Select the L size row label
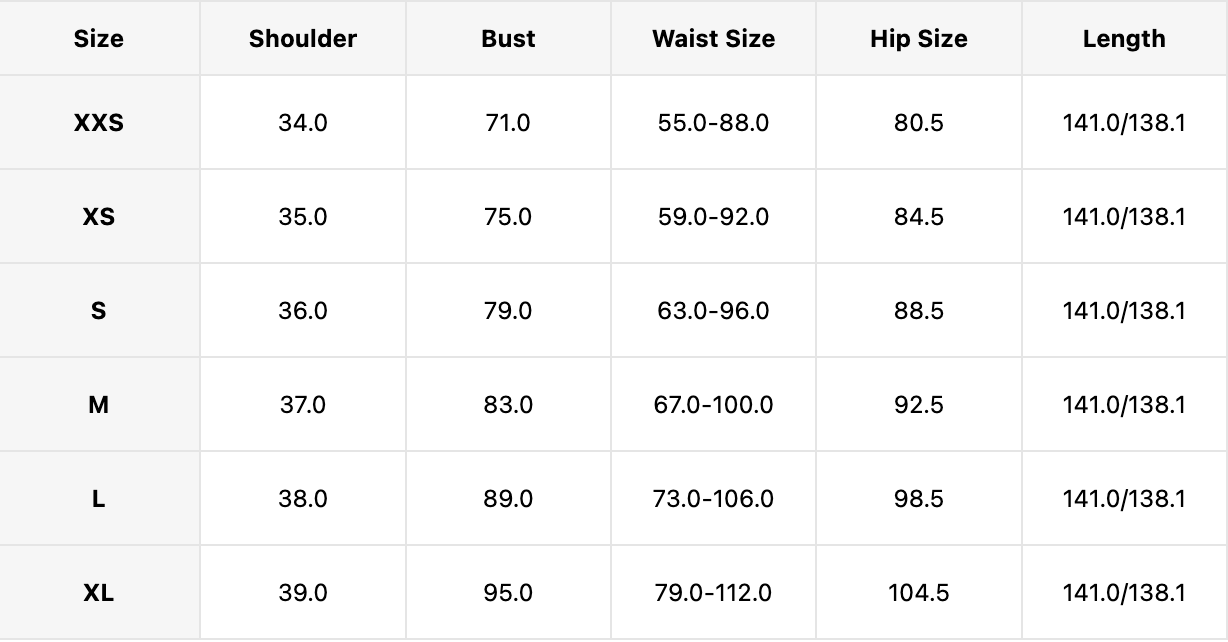The image size is (1228, 642). [99, 499]
